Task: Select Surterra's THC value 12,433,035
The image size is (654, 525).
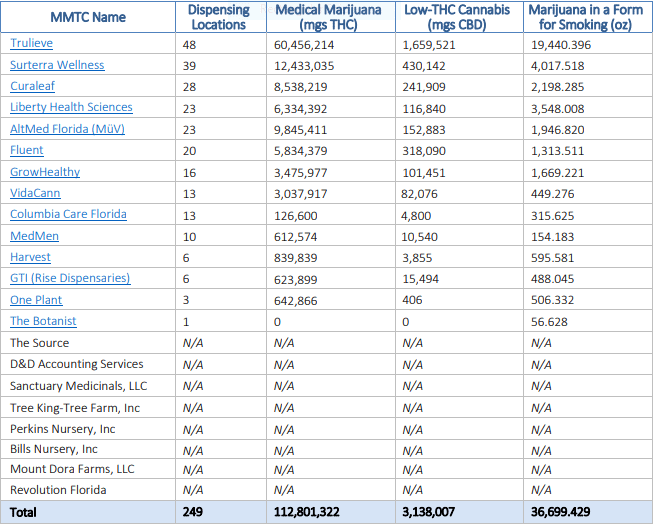Action: 304,66
